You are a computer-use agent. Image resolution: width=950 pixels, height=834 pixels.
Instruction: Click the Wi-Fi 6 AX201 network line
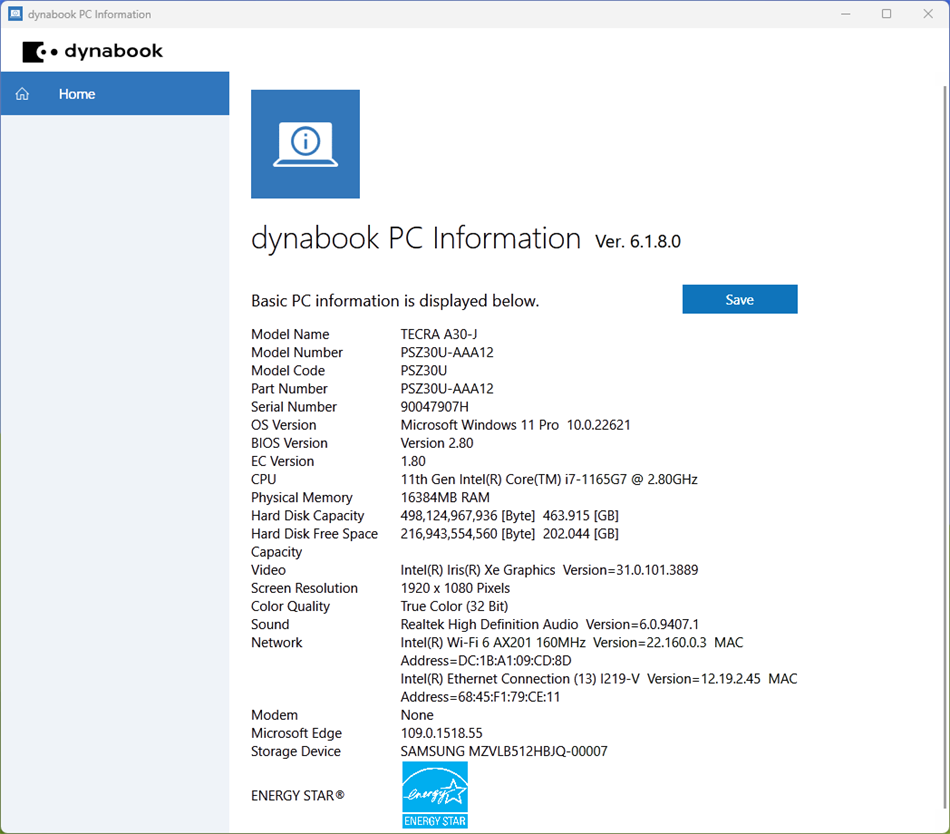(x=571, y=643)
